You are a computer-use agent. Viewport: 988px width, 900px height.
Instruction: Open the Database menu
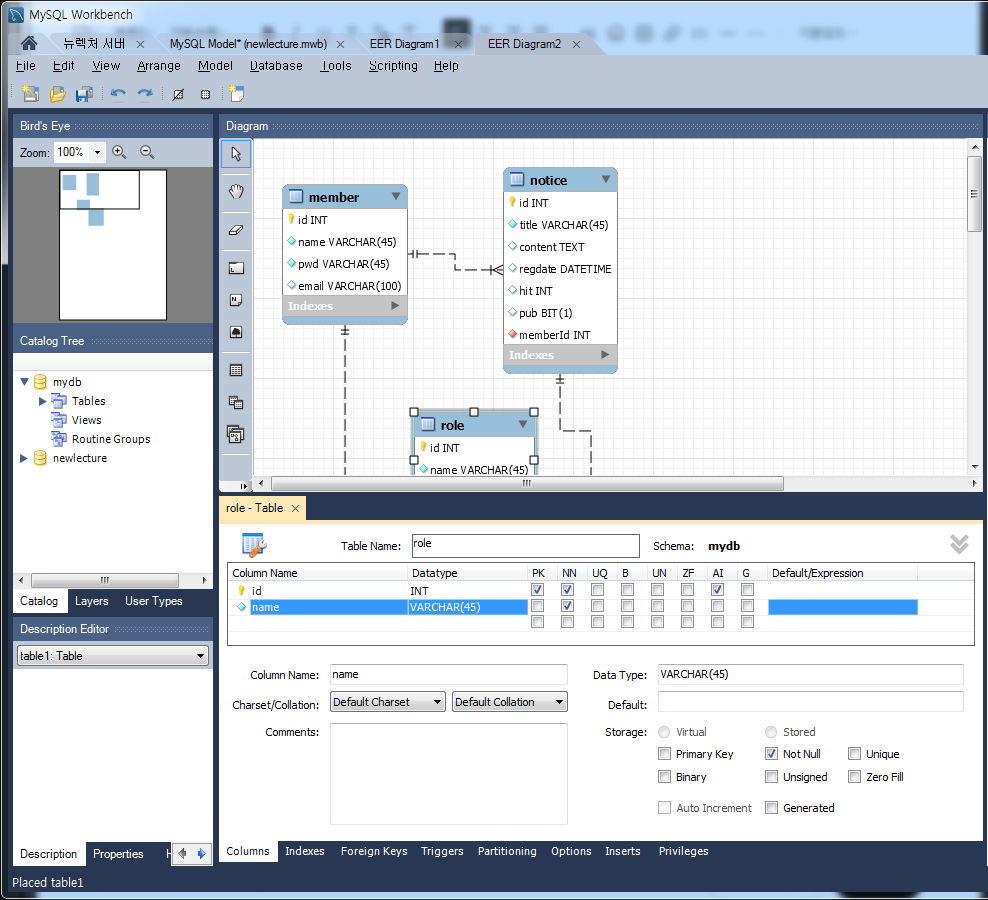point(276,66)
